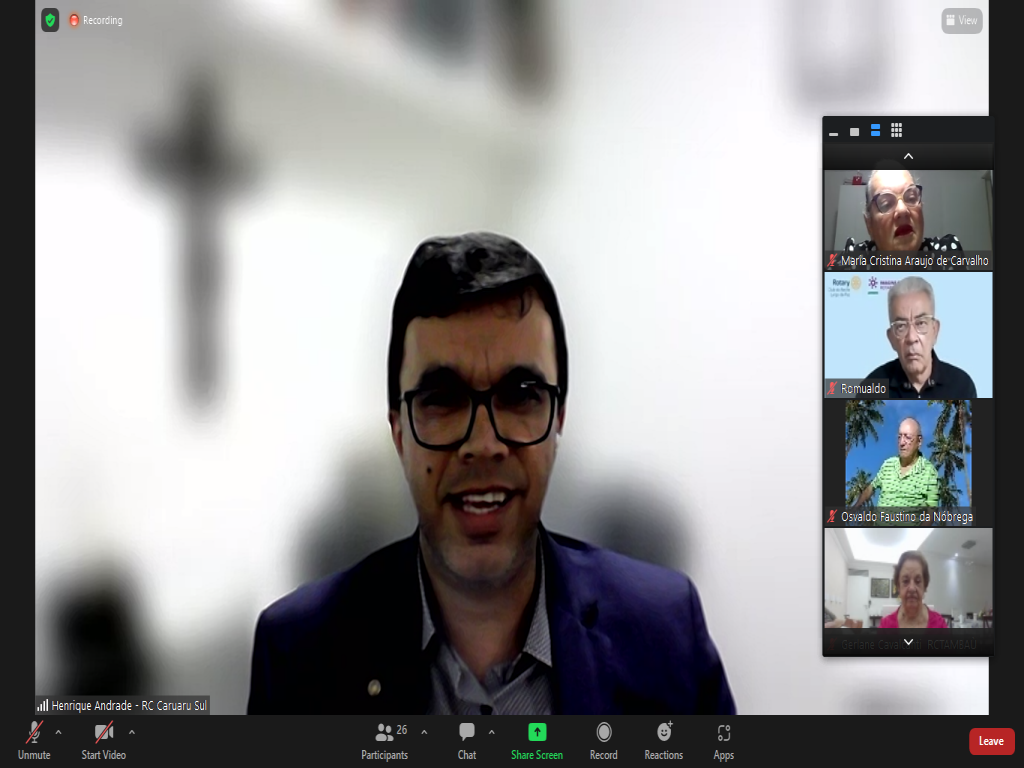Unmute the microphone
1024x768 pixels.
pyautogui.click(x=34, y=739)
